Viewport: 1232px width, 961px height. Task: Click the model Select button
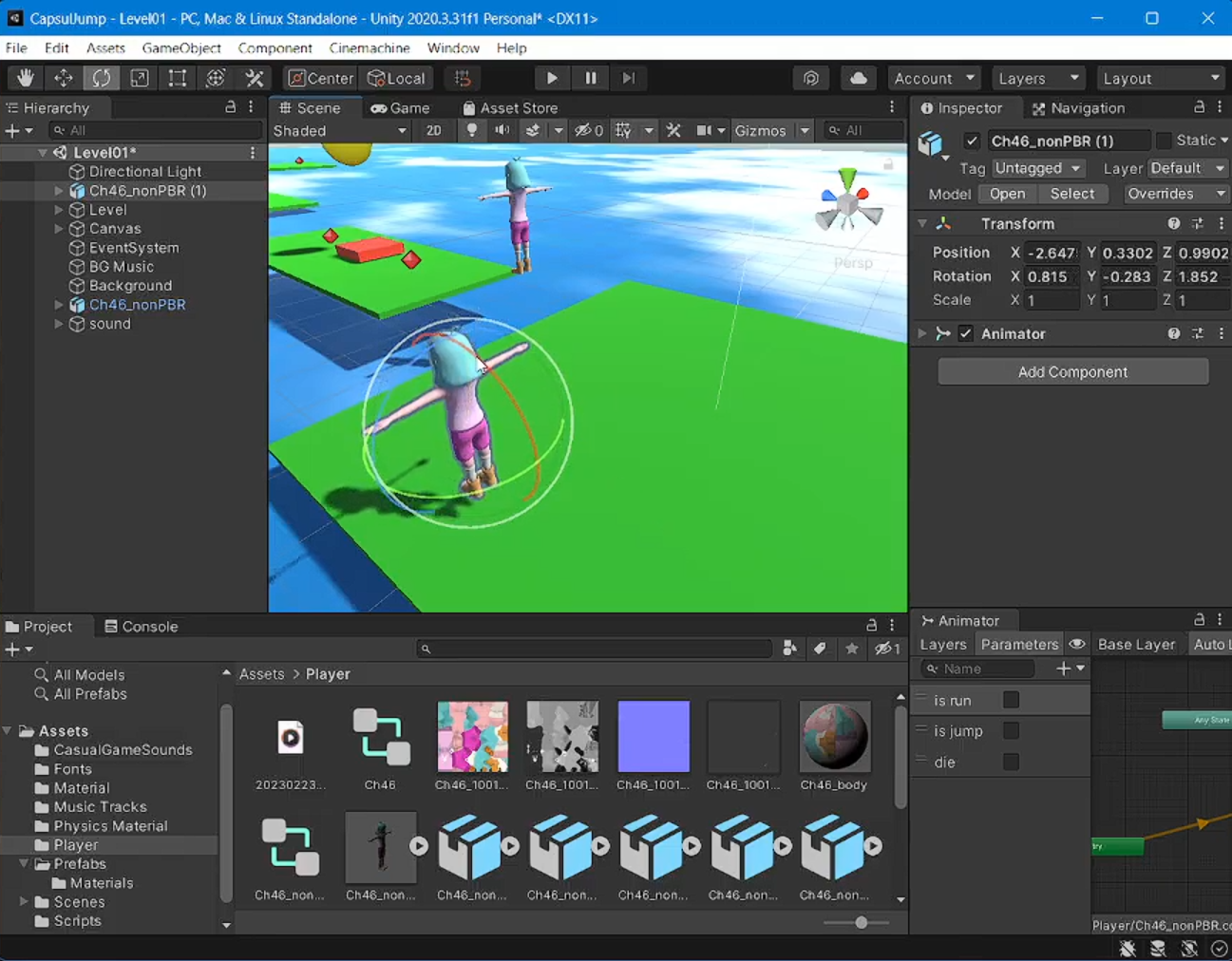pyautogui.click(x=1071, y=194)
